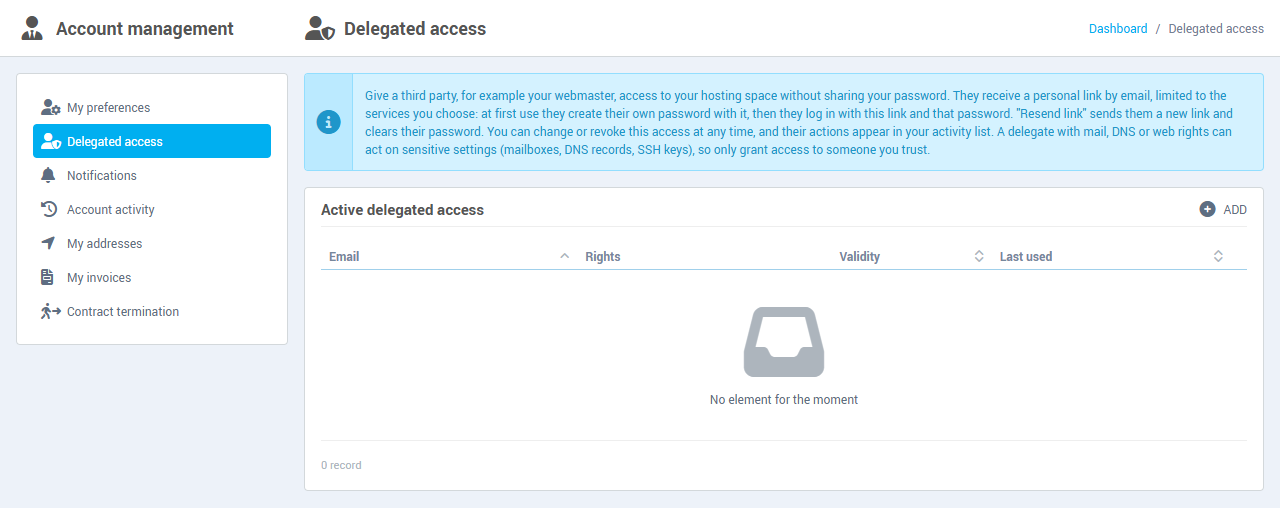
Task: Open My preferences in sidebar
Action: tap(152, 108)
